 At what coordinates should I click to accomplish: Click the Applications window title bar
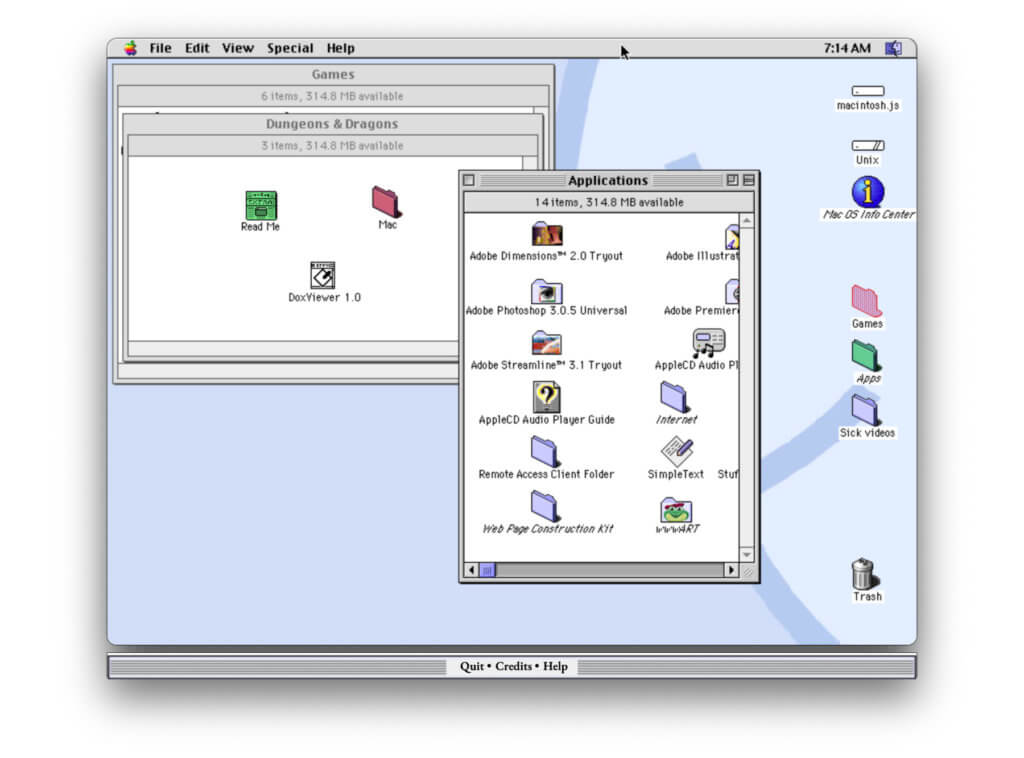coord(608,180)
